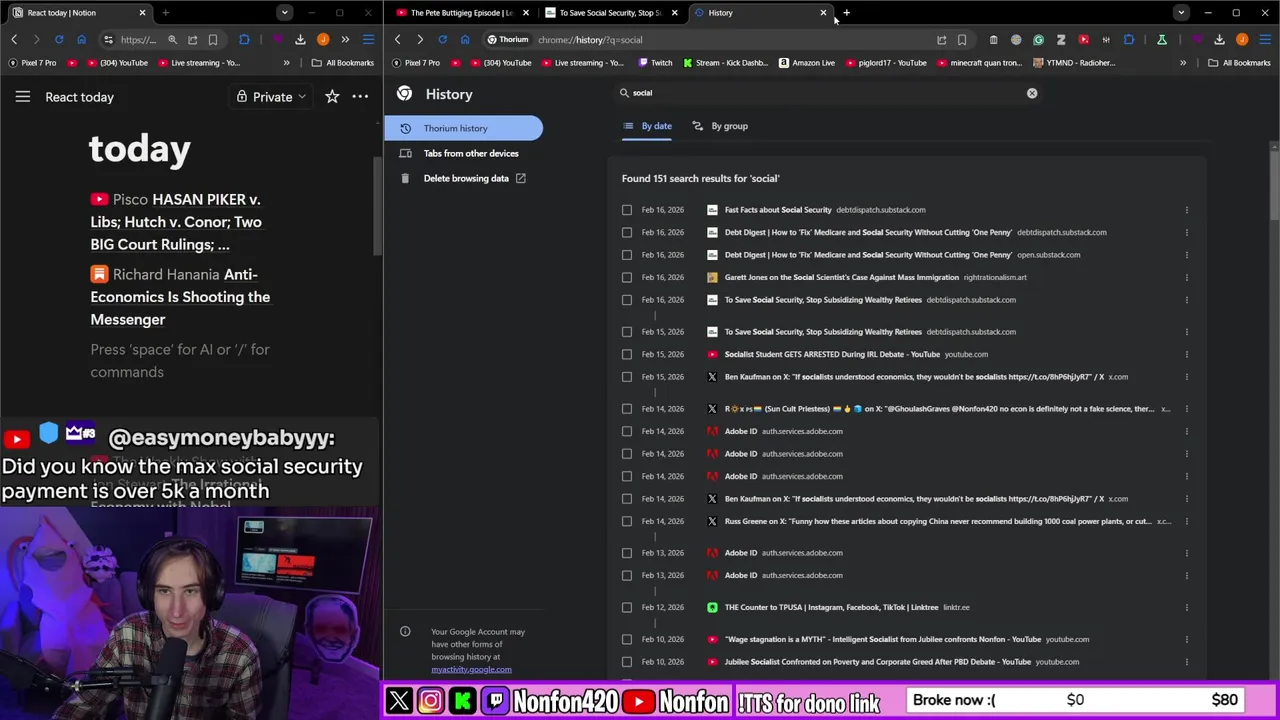
Task: Open actions menu for Socialist Student GETS ARRESTED entry
Action: click(x=1187, y=354)
